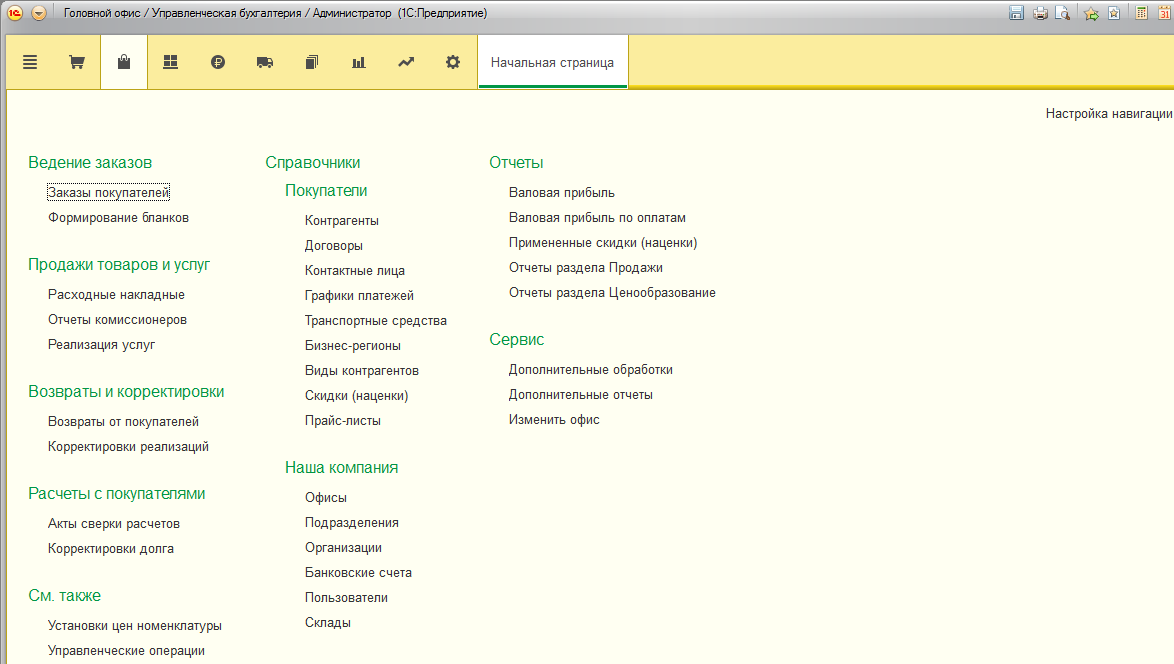
Task: Open Скидки (наценки)
Action: point(356,396)
